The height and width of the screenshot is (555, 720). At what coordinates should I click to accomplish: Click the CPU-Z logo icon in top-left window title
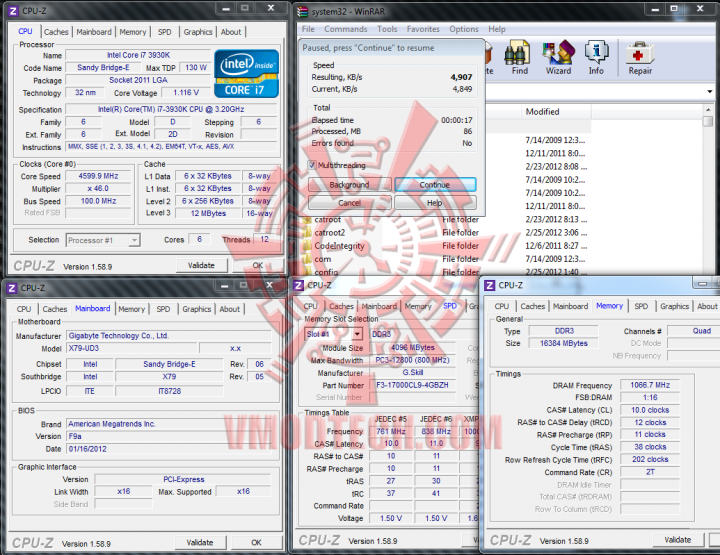click(x=13, y=10)
